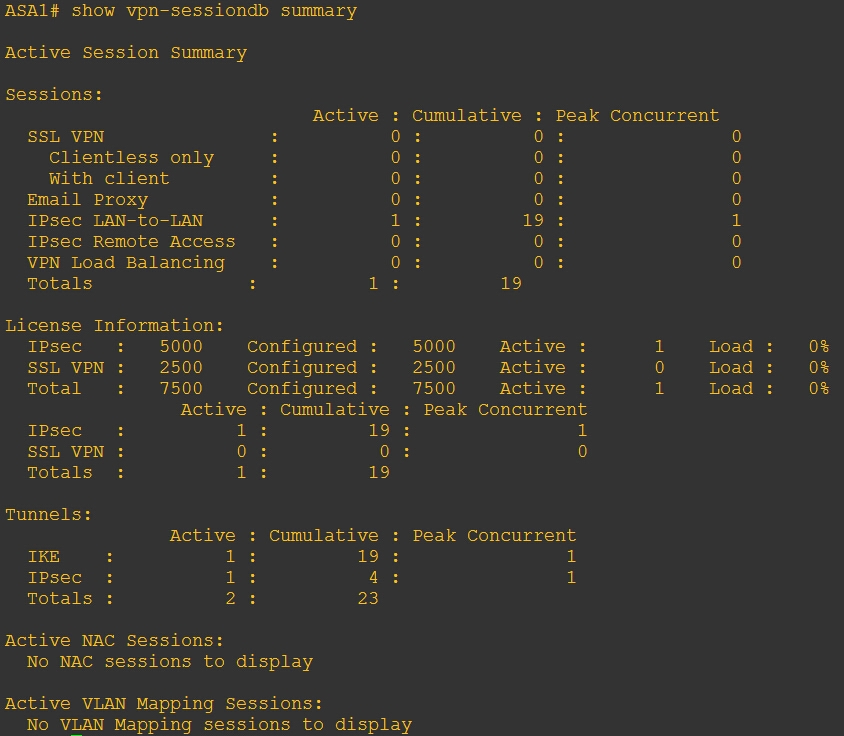Click the command 'show vpn-sessiondb summary'
The height and width of the screenshot is (736, 844).
click(214, 11)
